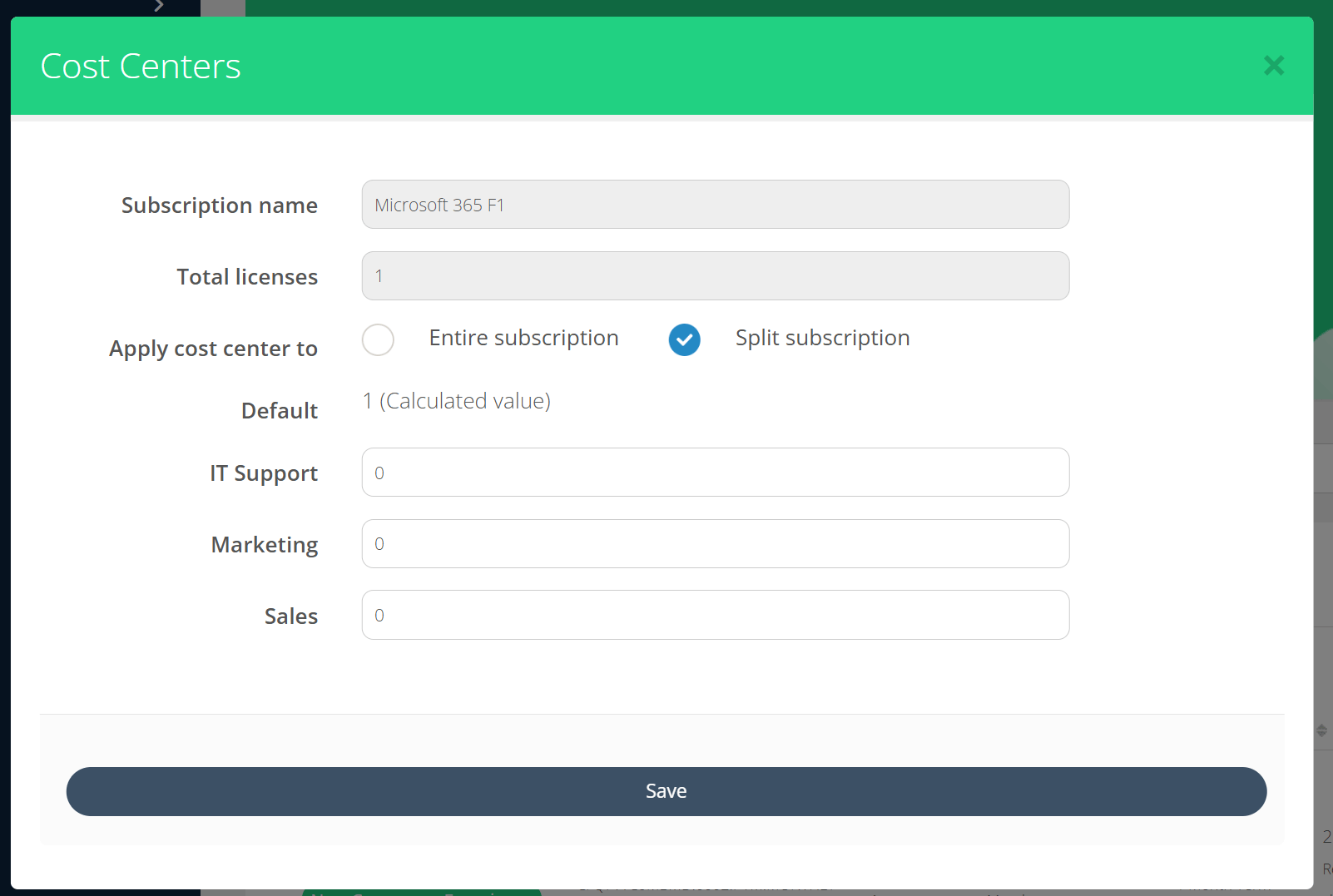This screenshot has width=1333, height=896.
Task: Focus the IT Support license count field
Action: pyautogui.click(x=715, y=473)
